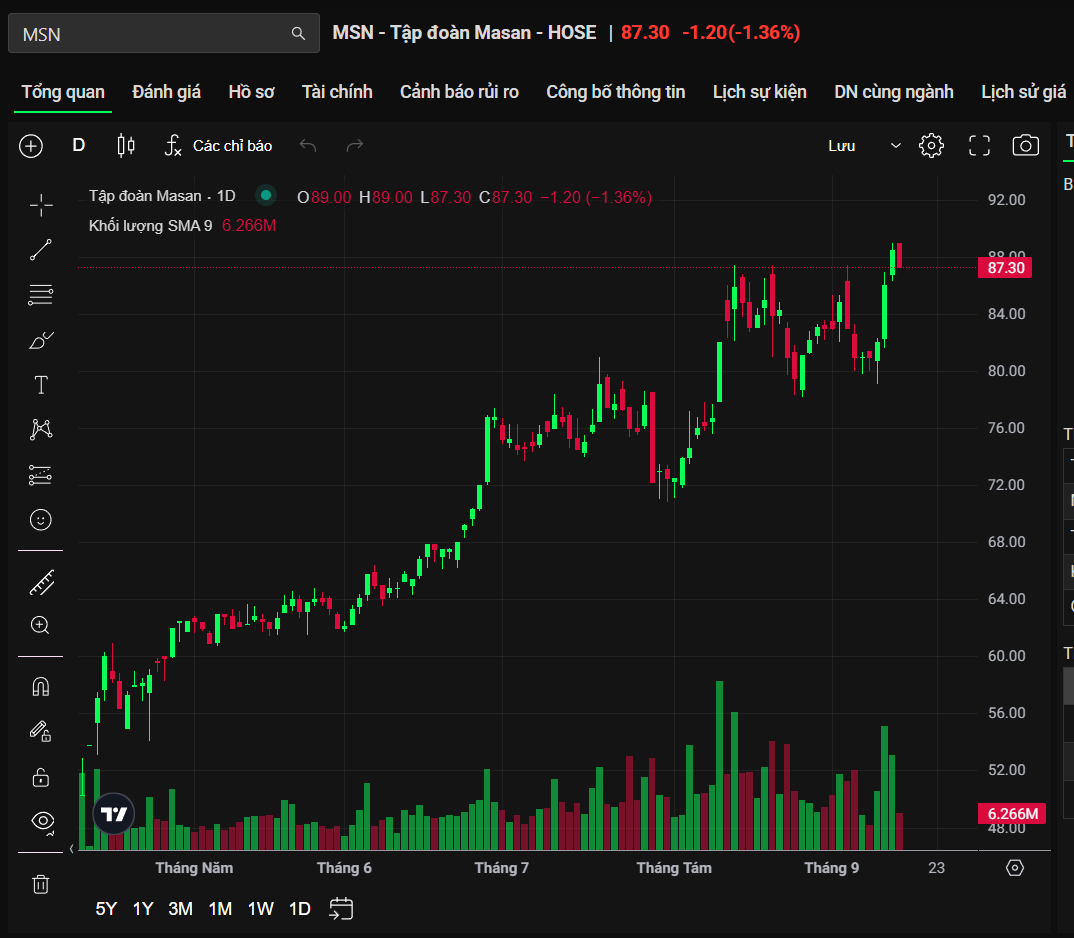Click the add symbol plus icon
The height and width of the screenshot is (938, 1074).
(31, 146)
